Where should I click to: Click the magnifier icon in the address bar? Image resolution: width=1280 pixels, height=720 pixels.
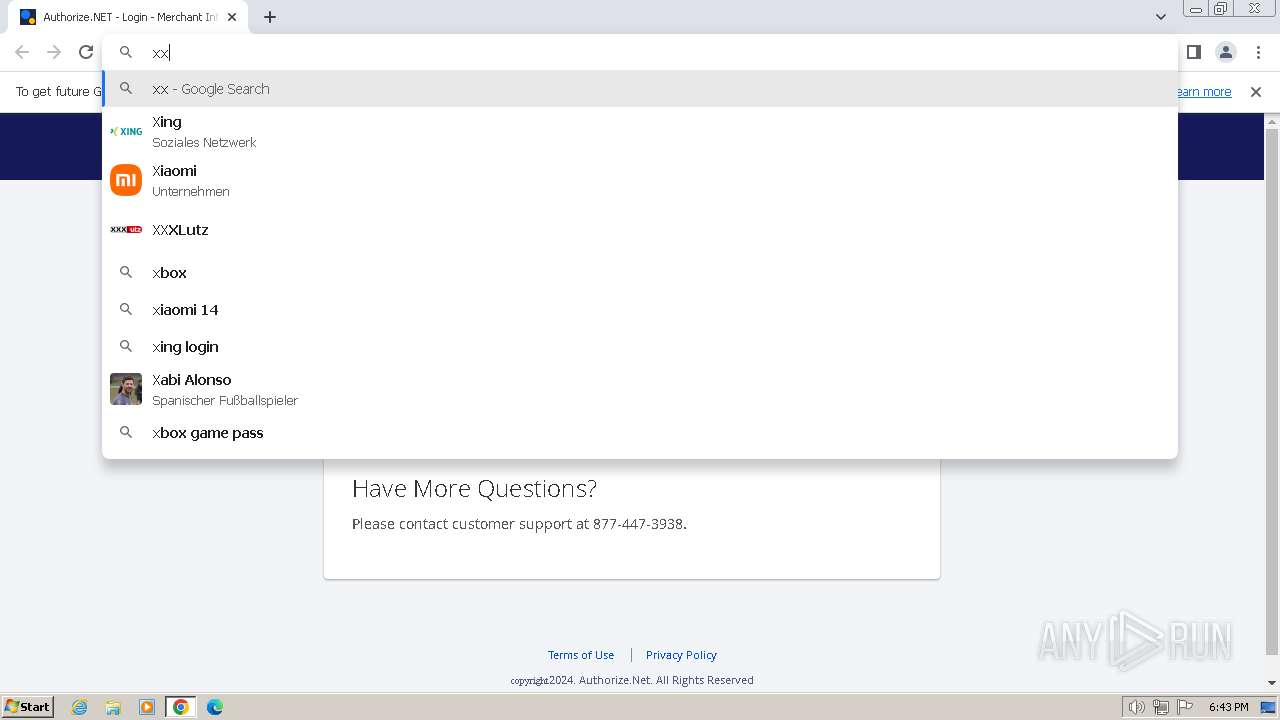click(126, 52)
